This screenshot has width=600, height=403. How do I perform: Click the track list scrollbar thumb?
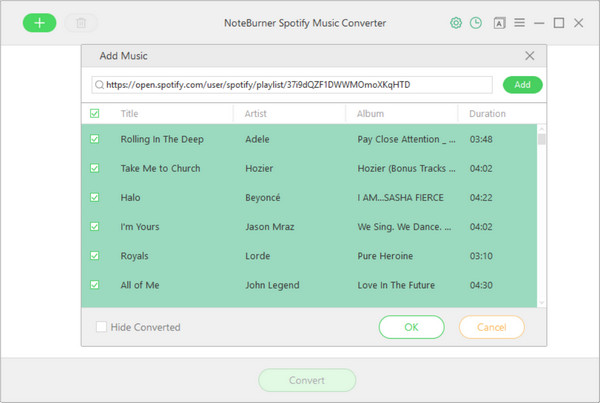[541, 139]
